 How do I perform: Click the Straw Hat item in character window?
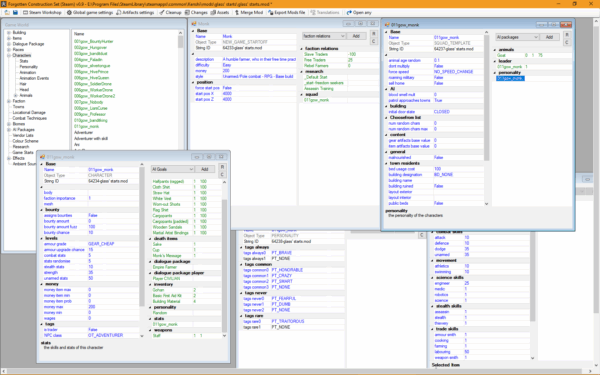click(x=161, y=193)
